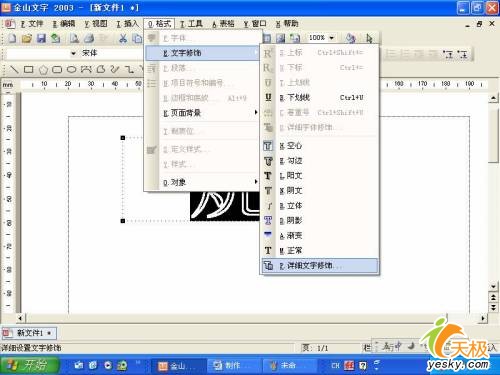
Task: Click the vertical scrollbar up arrow
Action: tap(493, 98)
